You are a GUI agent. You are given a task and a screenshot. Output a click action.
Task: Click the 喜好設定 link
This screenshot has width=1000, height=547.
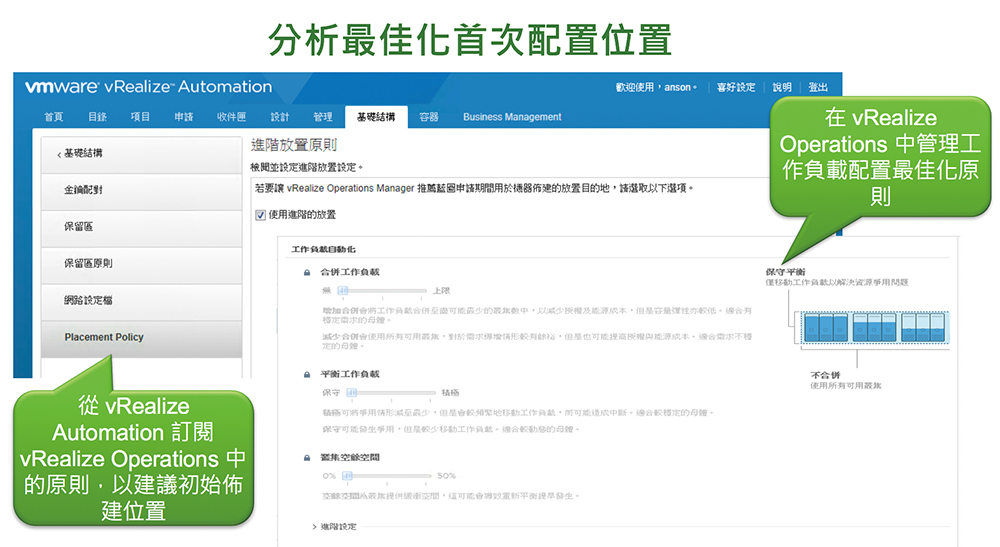click(x=736, y=87)
